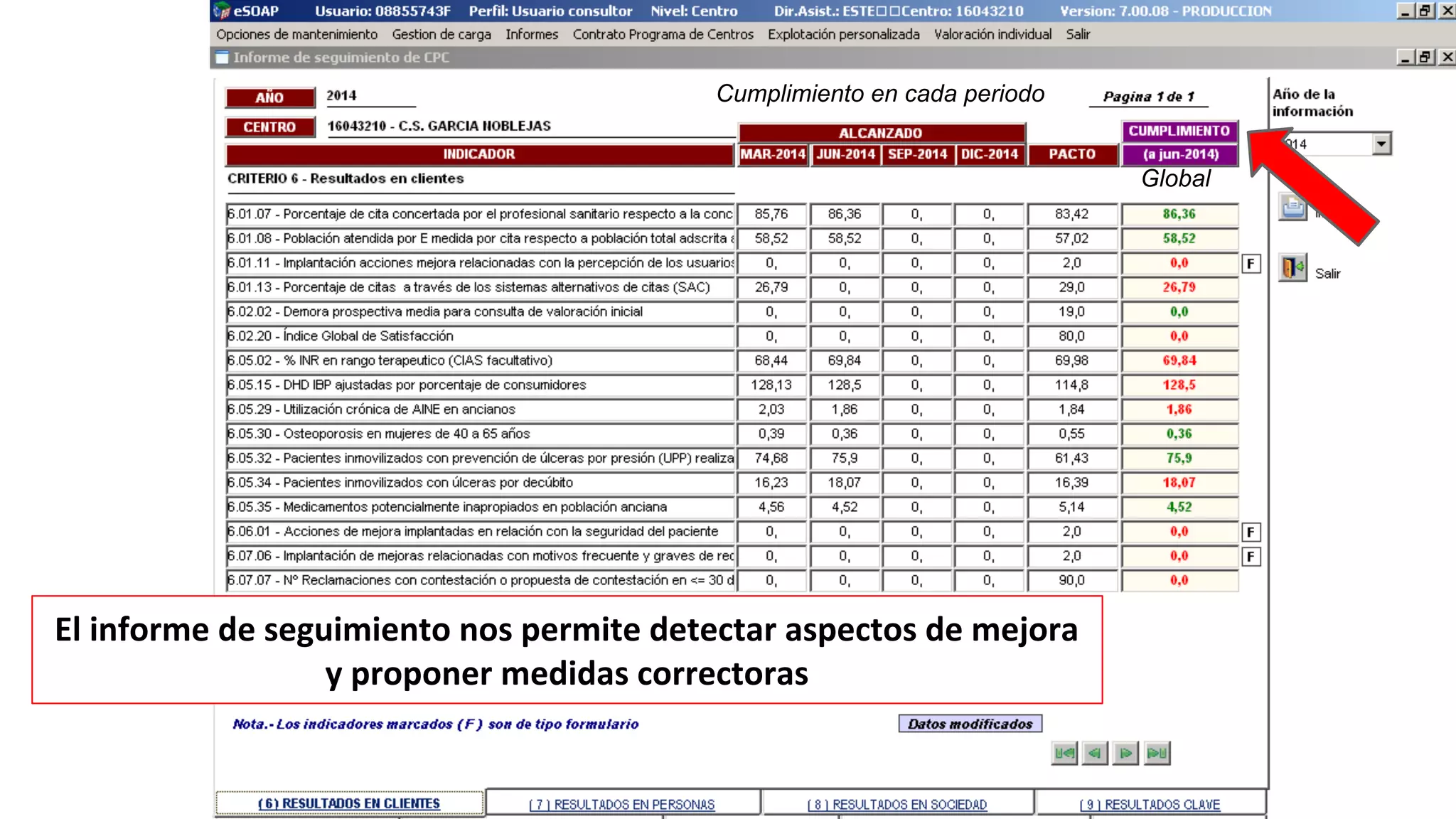The width and height of the screenshot is (1456, 819).
Task: Click the Salir label beside door icon
Action: 1327,274
